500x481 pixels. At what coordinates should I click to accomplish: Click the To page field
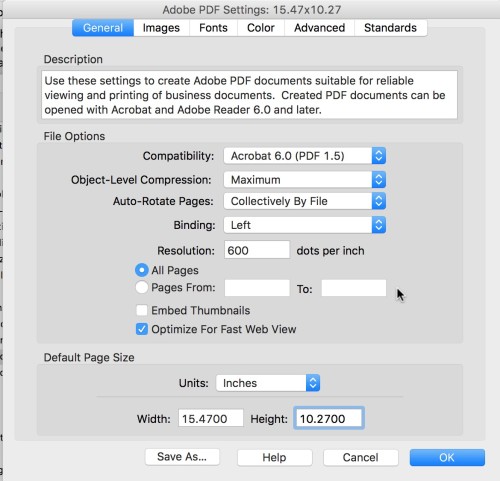point(354,288)
